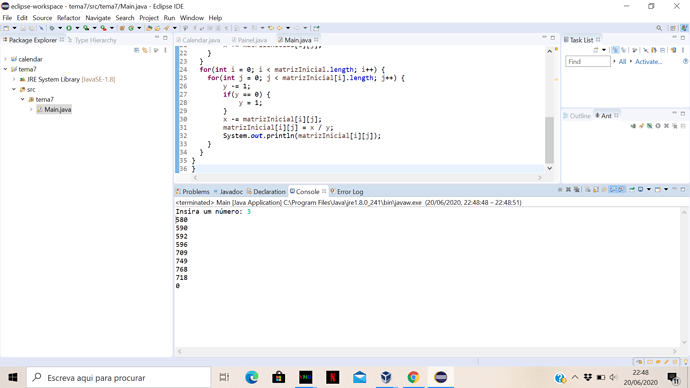This screenshot has height=388, width=690.
Task: Expand the JRE System Library node
Action: (x=14, y=79)
